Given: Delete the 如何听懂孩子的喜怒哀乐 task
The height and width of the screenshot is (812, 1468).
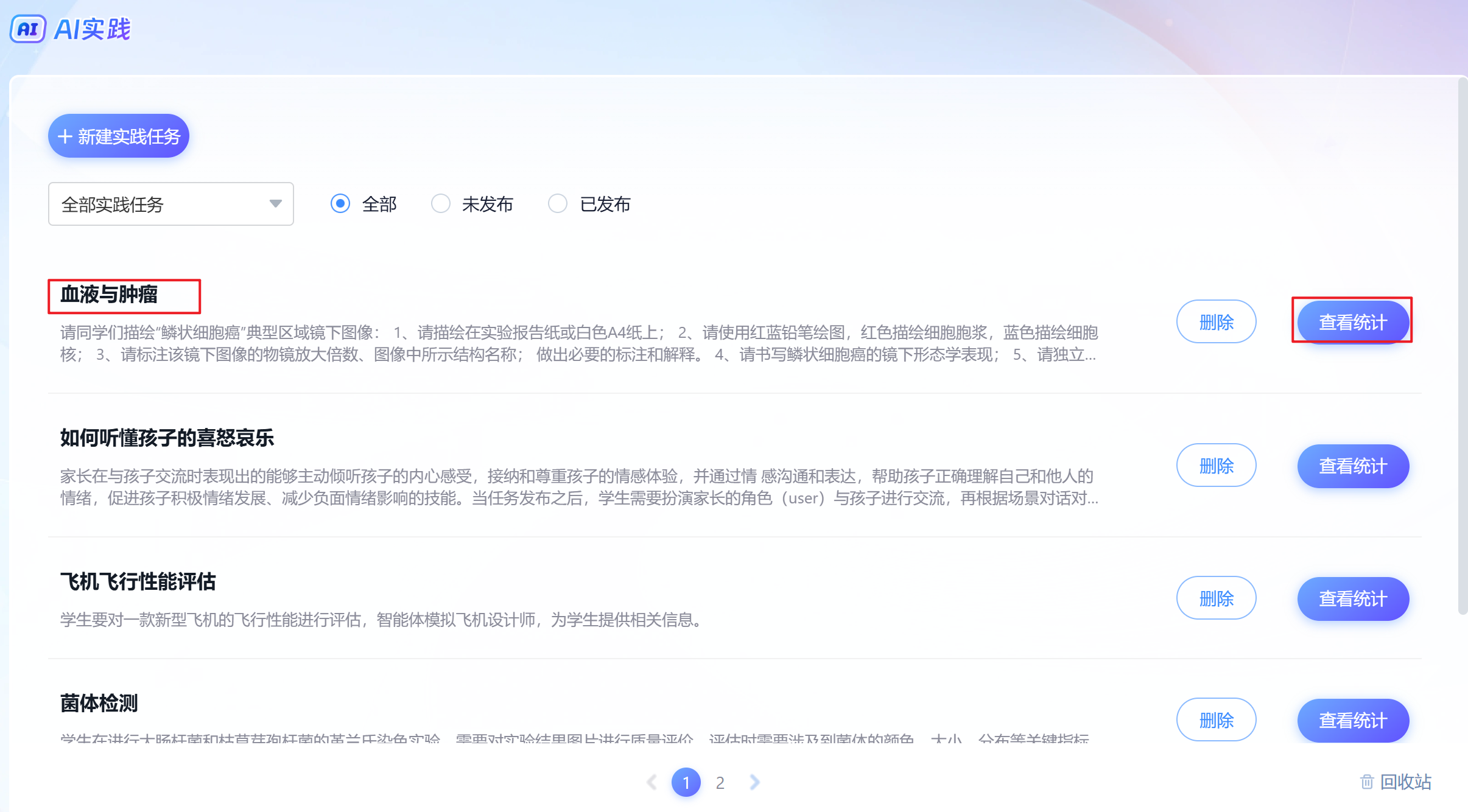Looking at the screenshot, I should coord(1216,466).
